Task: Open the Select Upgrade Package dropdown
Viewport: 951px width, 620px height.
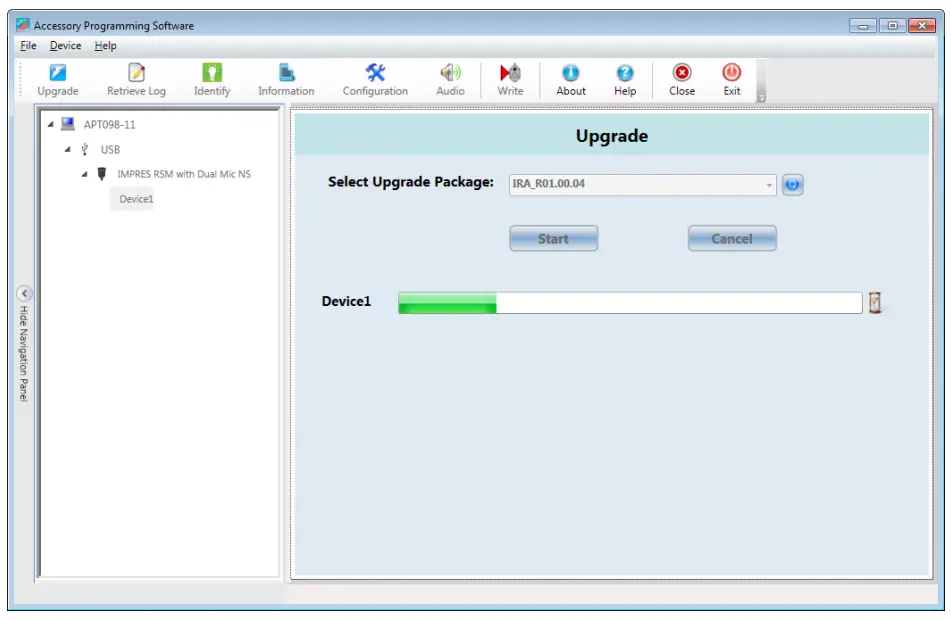Action: pyautogui.click(x=768, y=185)
